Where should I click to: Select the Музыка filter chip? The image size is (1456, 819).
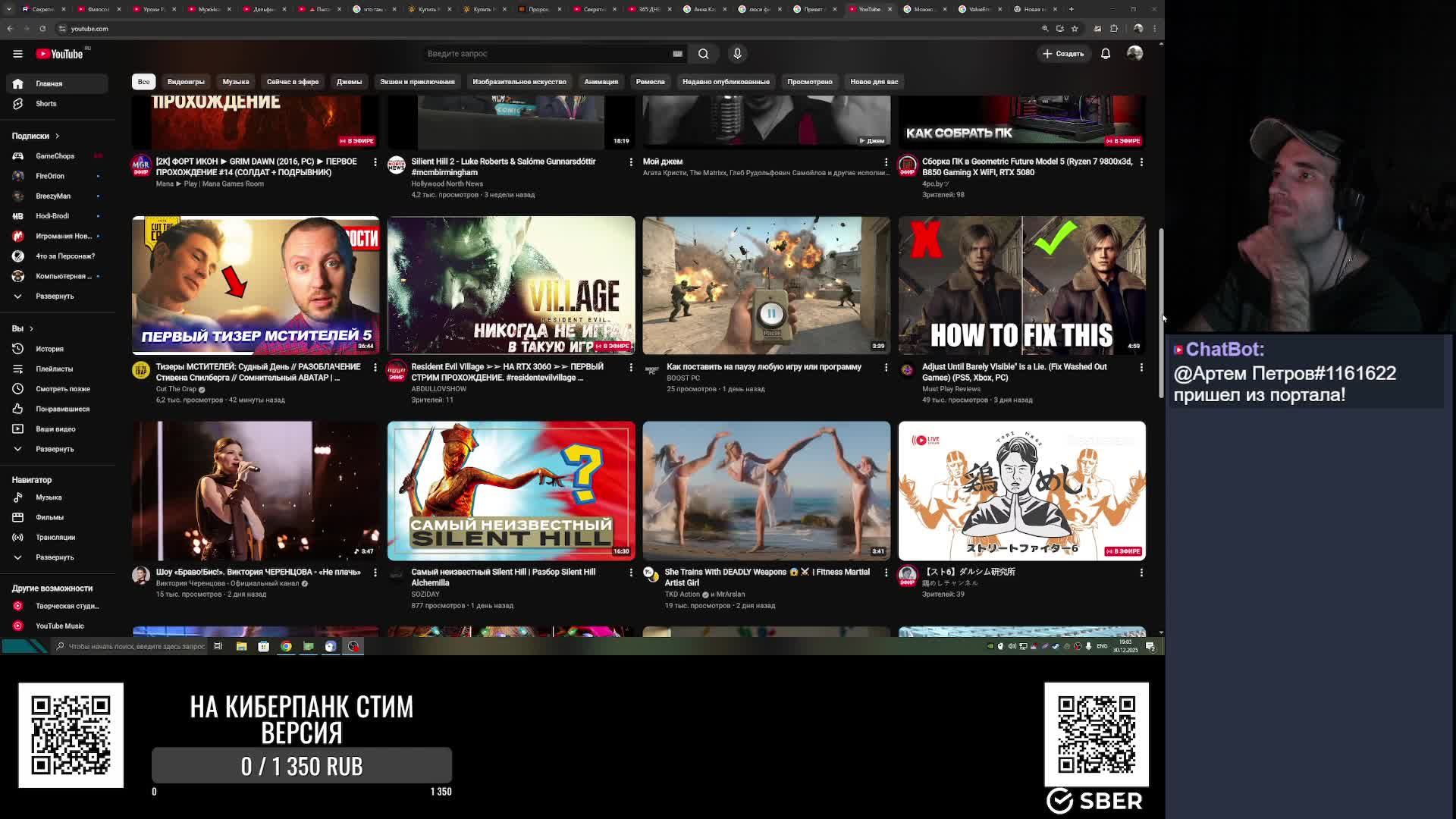(x=235, y=82)
